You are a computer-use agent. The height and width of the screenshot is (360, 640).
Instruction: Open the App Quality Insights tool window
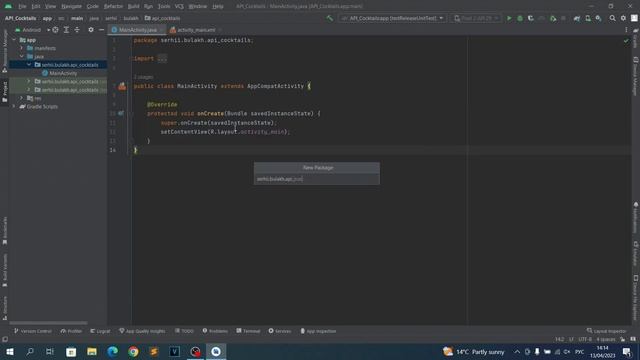(142, 331)
